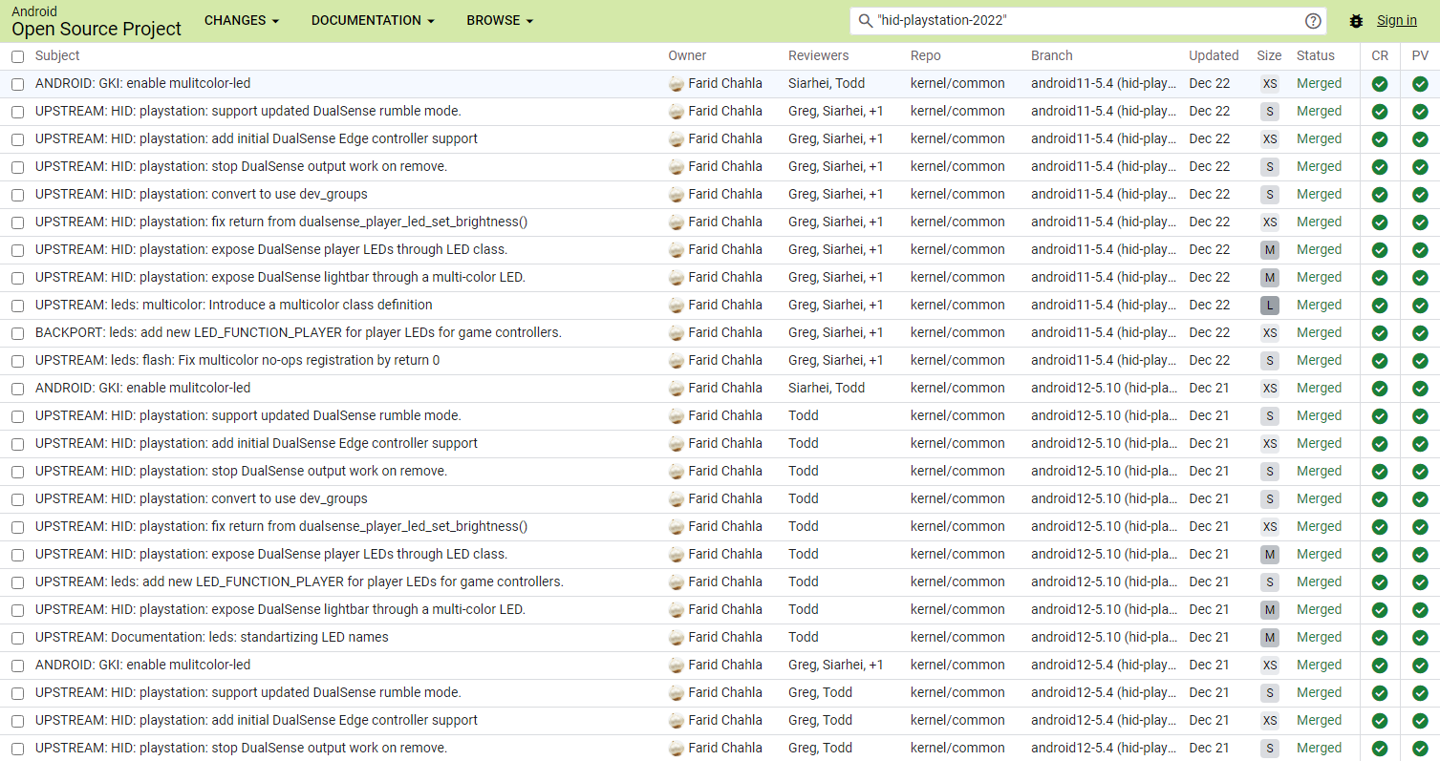Expand the CHANGES dropdown menu
Viewport: 1440px width, 761px height.
[241, 21]
